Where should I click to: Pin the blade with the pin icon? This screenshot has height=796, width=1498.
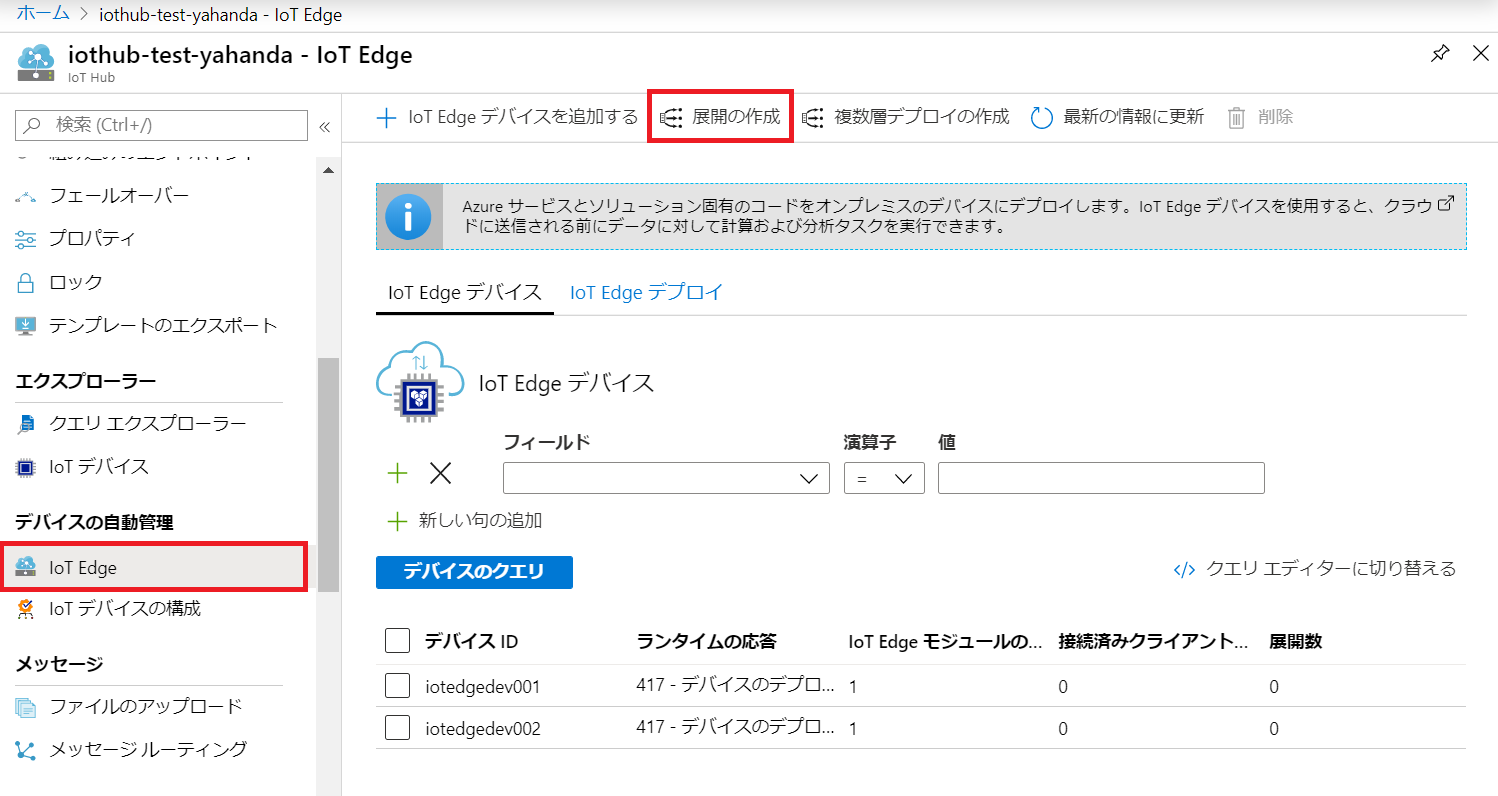[x=1440, y=54]
